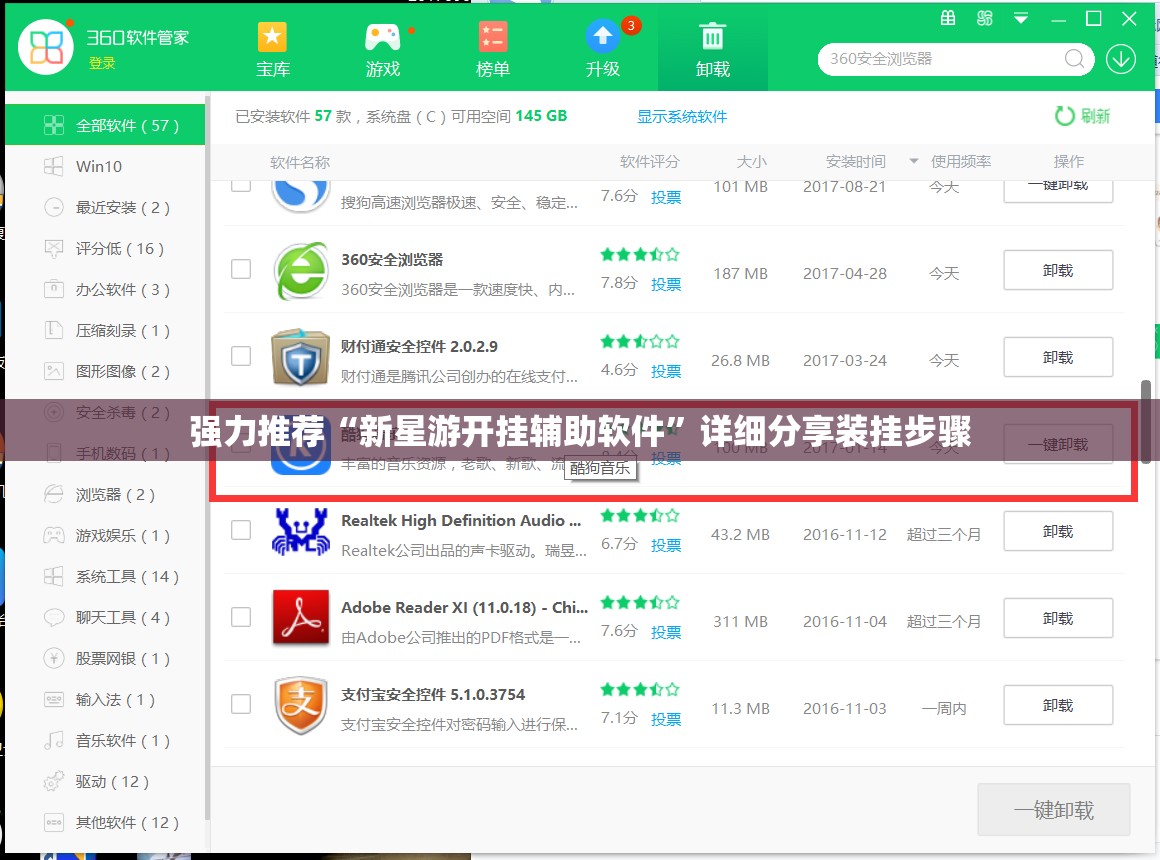
Task: Click the 财付通安全控件 star rating
Action: (x=640, y=342)
